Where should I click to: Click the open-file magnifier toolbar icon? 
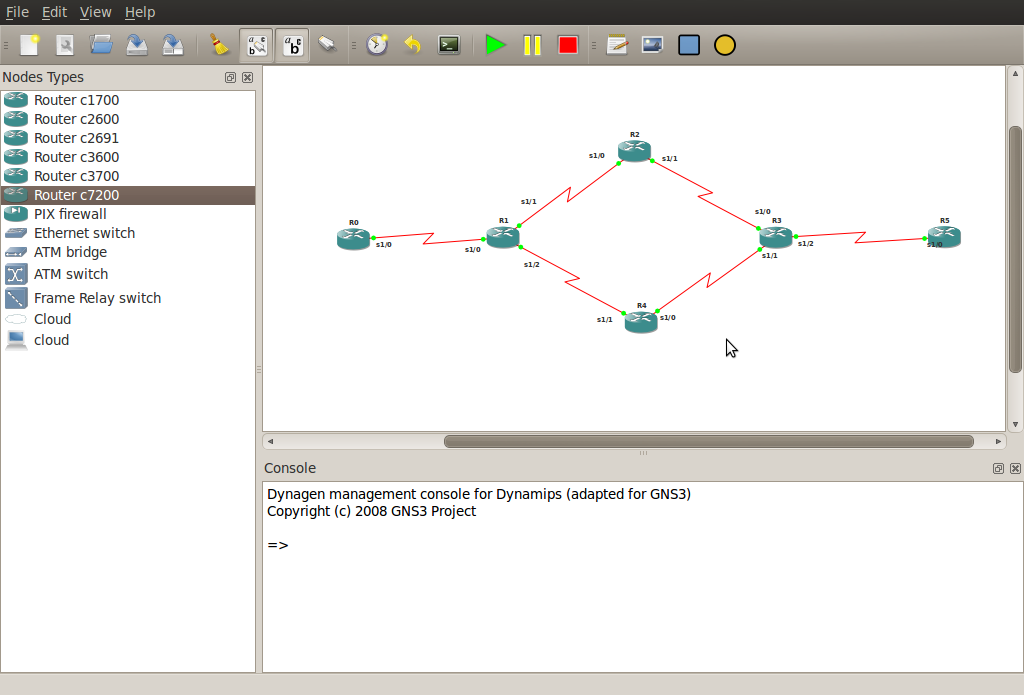pos(65,45)
